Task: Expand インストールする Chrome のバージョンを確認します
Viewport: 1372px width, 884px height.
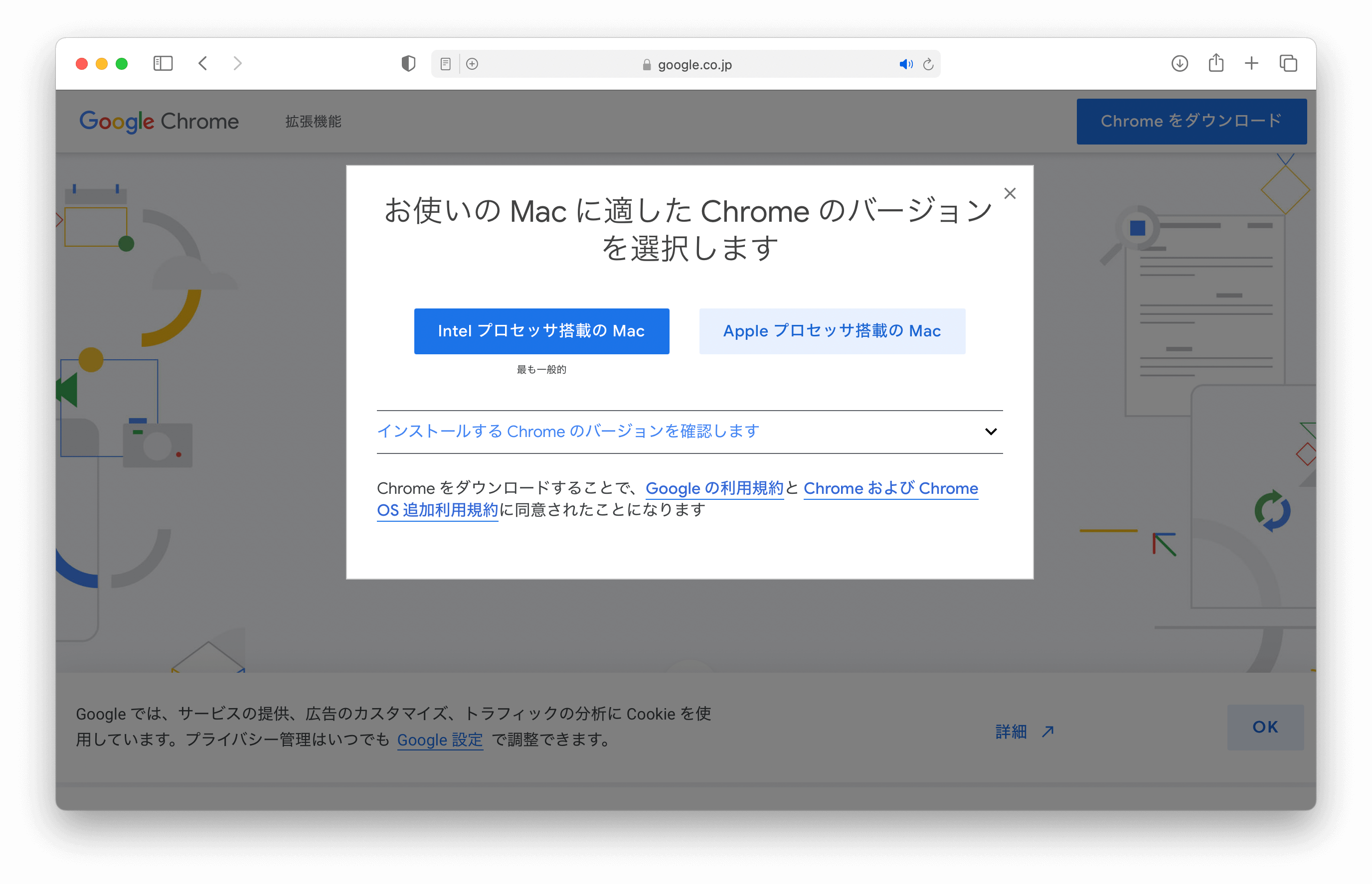Action: tap(689, 432)
